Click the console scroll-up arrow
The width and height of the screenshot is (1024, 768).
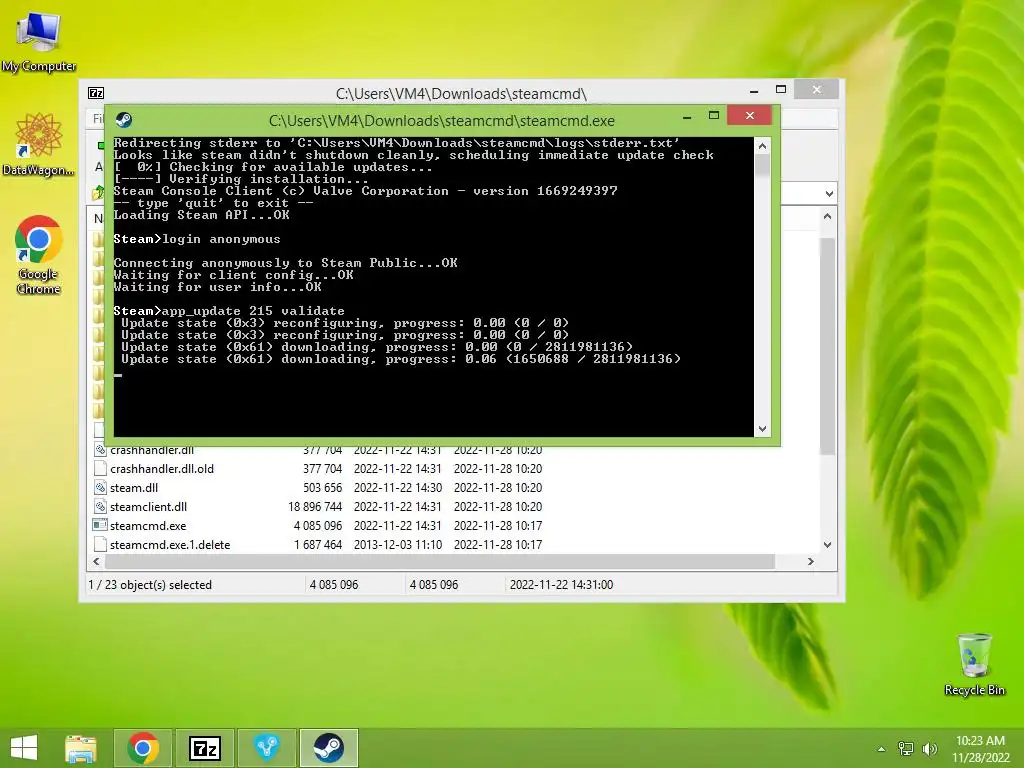click(x=762, y=146)
